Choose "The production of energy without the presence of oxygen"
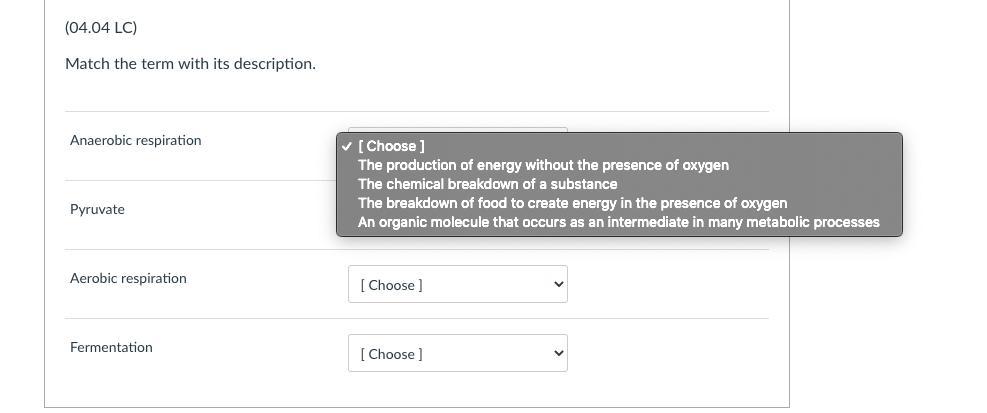Screen dimensions: 987x413 pos(543,165)
